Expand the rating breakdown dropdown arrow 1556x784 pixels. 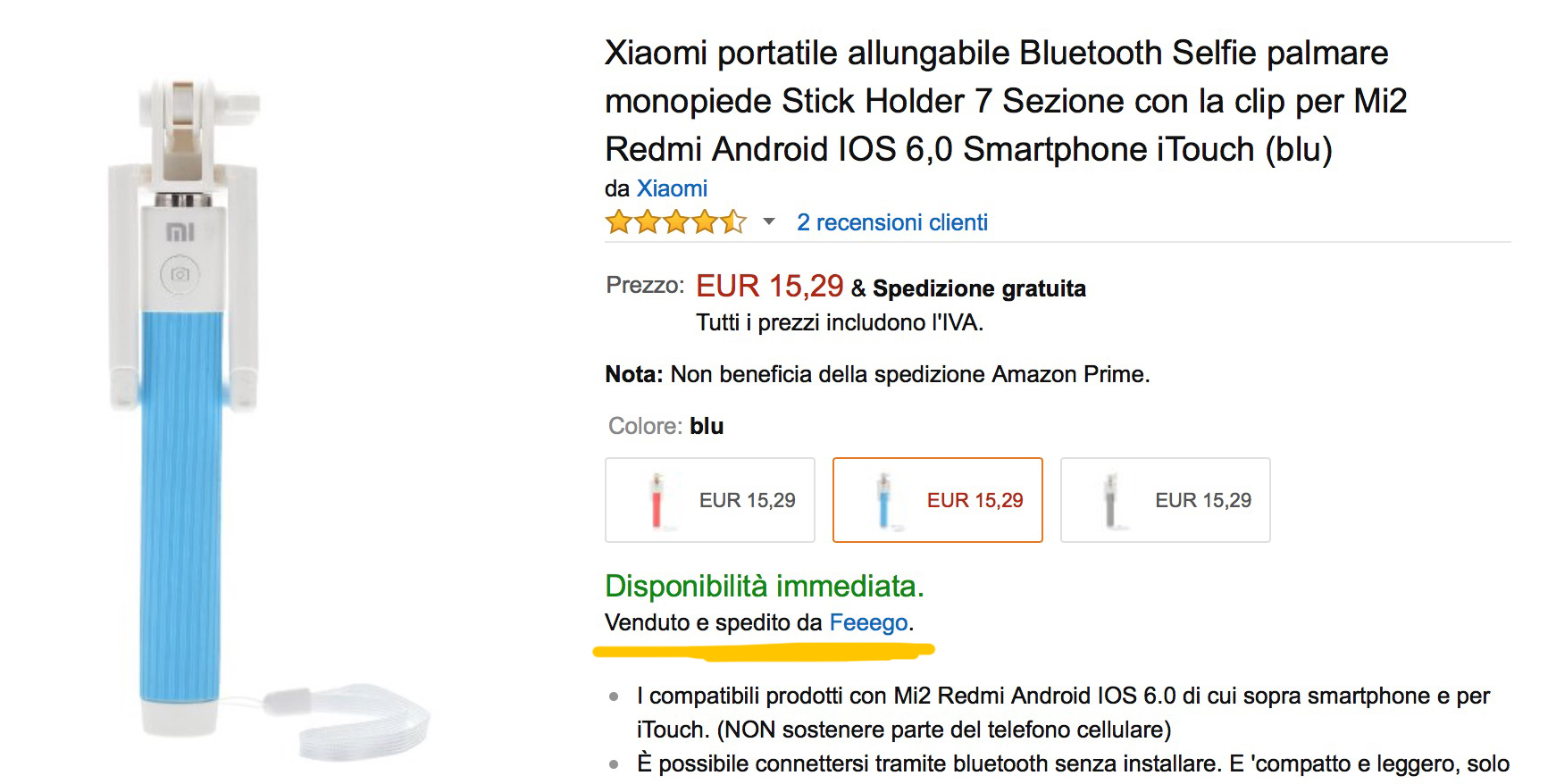(768, 221)
